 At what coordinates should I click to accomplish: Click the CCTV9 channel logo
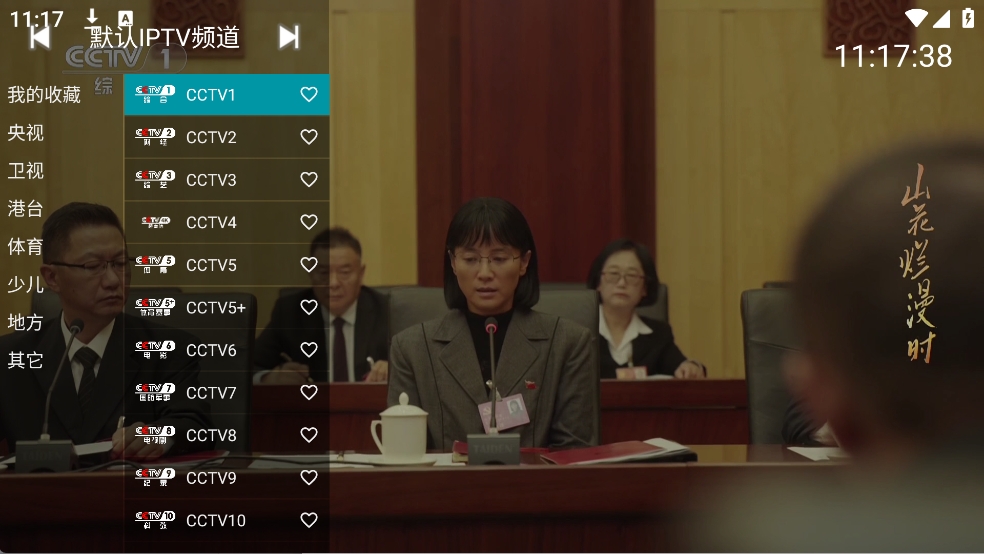click(155, 477)
